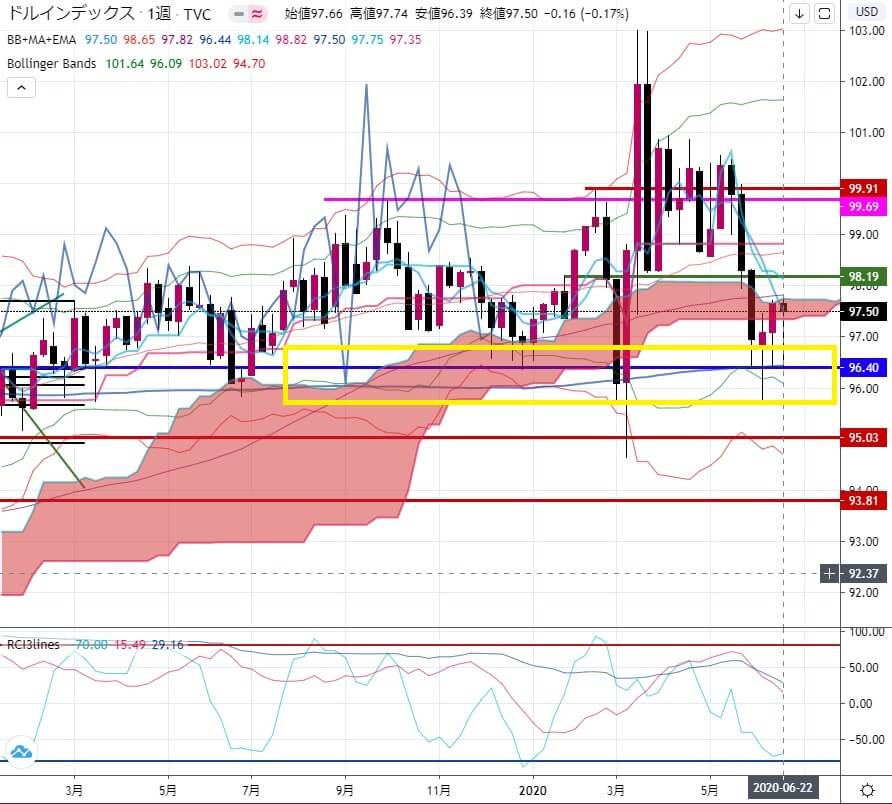
Task: Click the square fullscreen icon in top bar
Action: pyautogui.click(x=824, y=13)
